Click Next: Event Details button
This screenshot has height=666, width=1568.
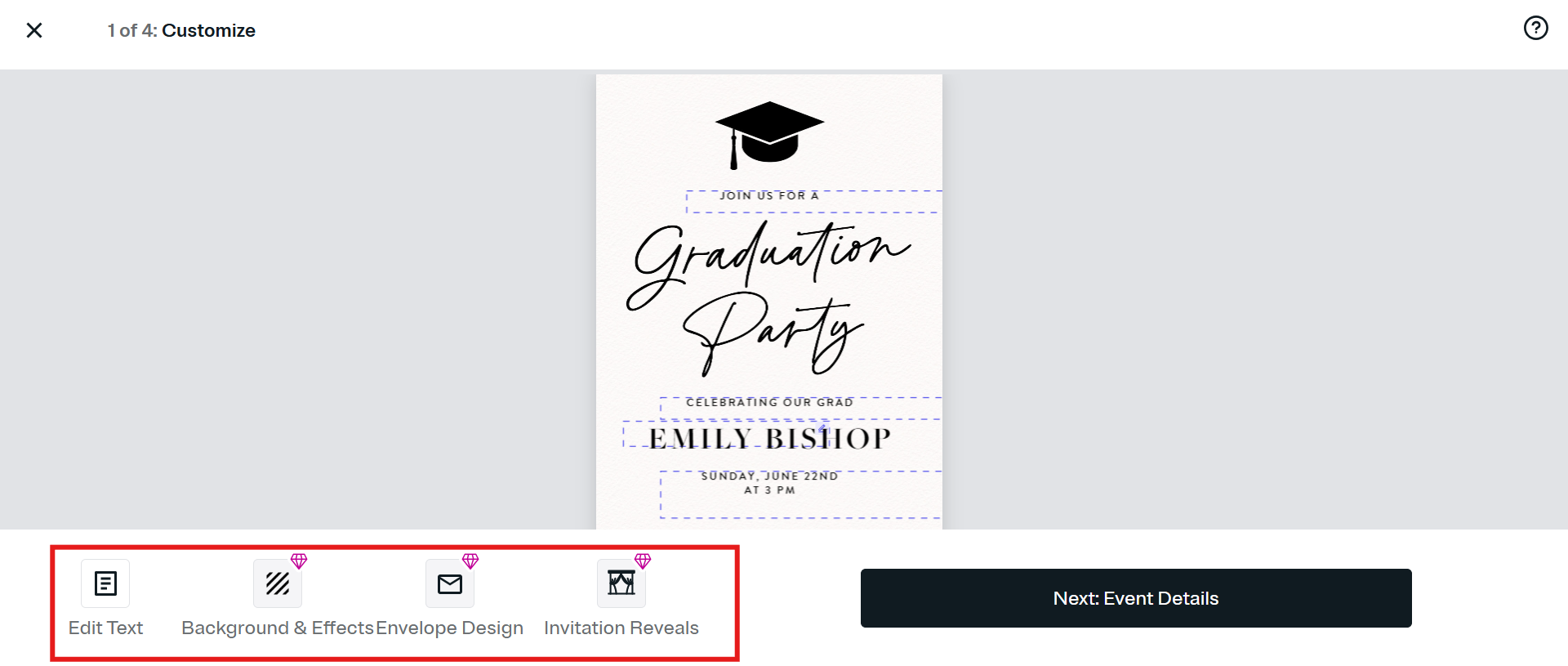pyautogui.click(x=1135, y=598)
